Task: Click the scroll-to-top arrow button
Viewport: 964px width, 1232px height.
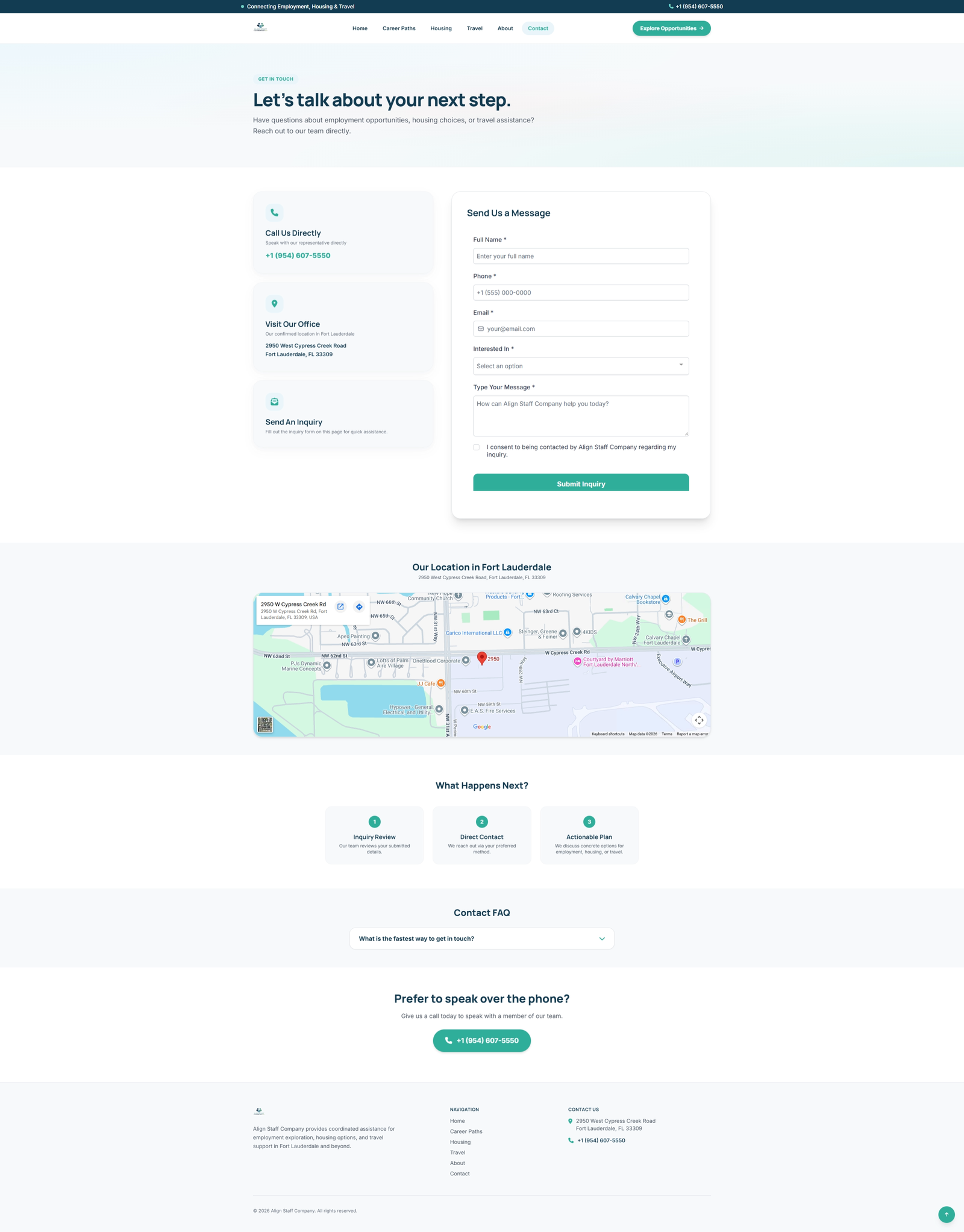Action: click(947, 1215)
